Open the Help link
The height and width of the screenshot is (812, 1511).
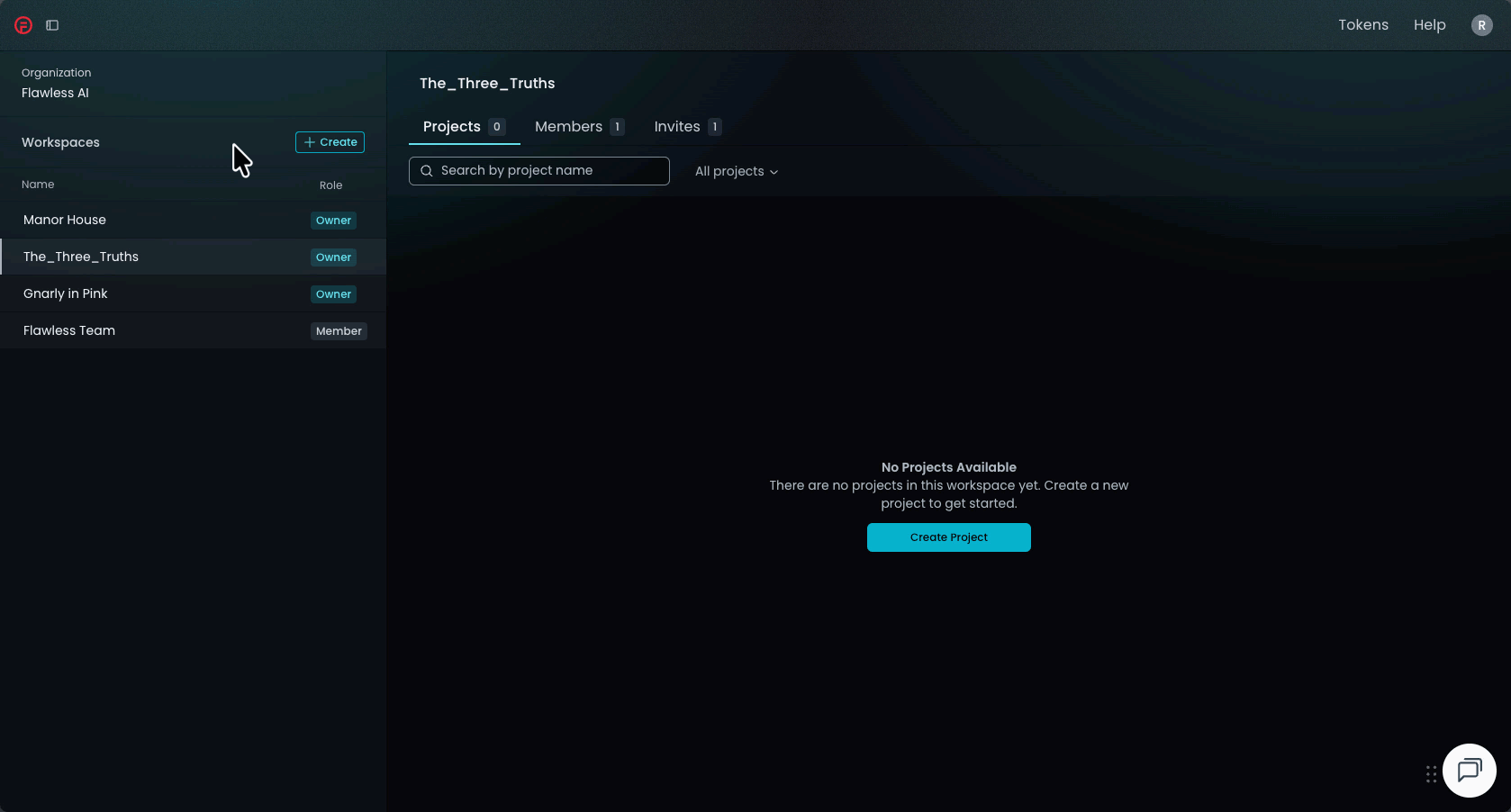click(1429, 25)
